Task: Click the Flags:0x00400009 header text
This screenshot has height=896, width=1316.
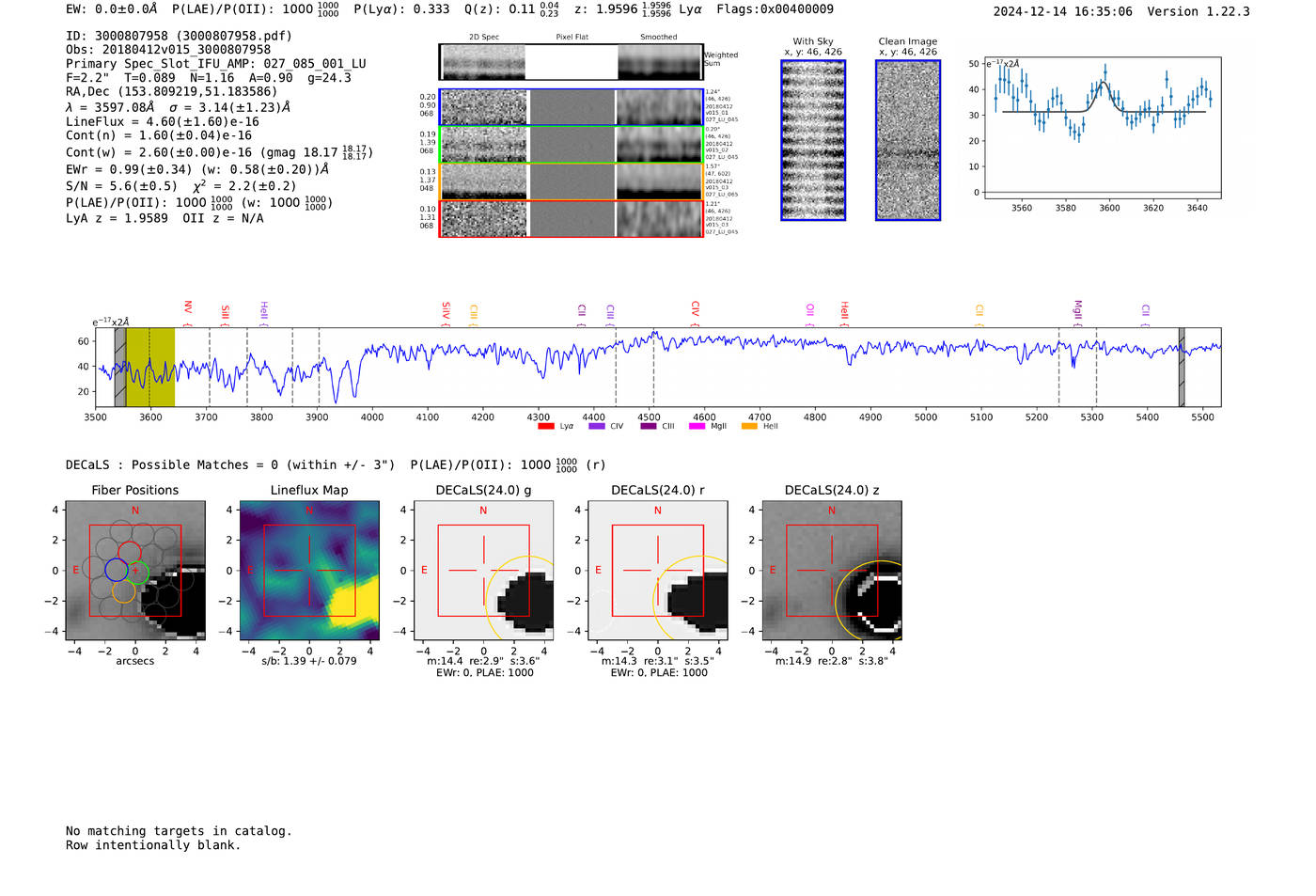Action: point(775,9)
